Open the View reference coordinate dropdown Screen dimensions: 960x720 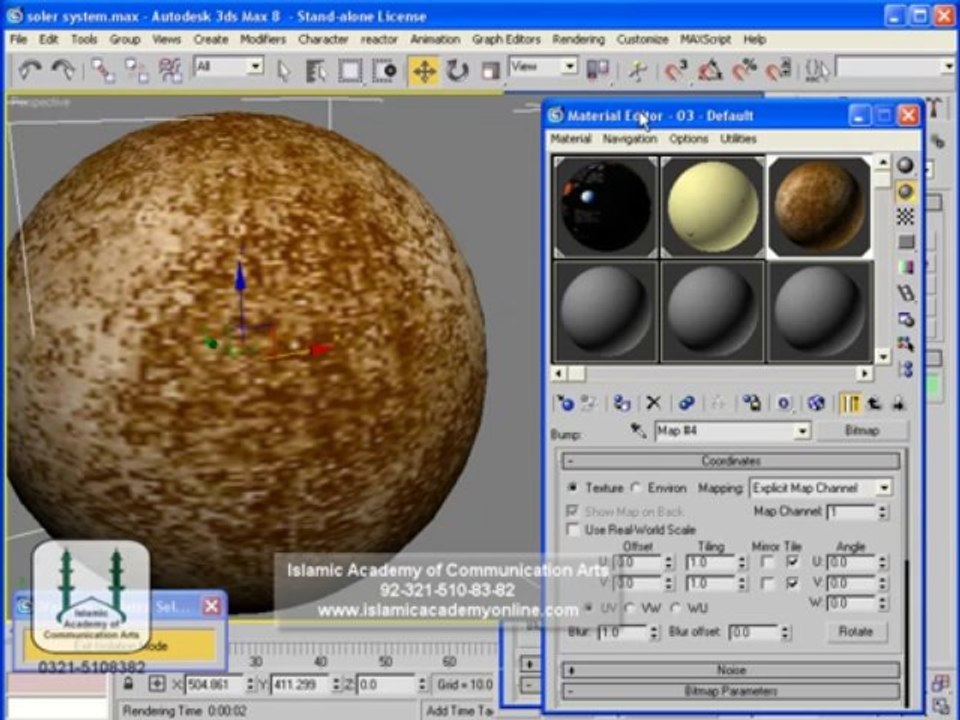(569, 66)
